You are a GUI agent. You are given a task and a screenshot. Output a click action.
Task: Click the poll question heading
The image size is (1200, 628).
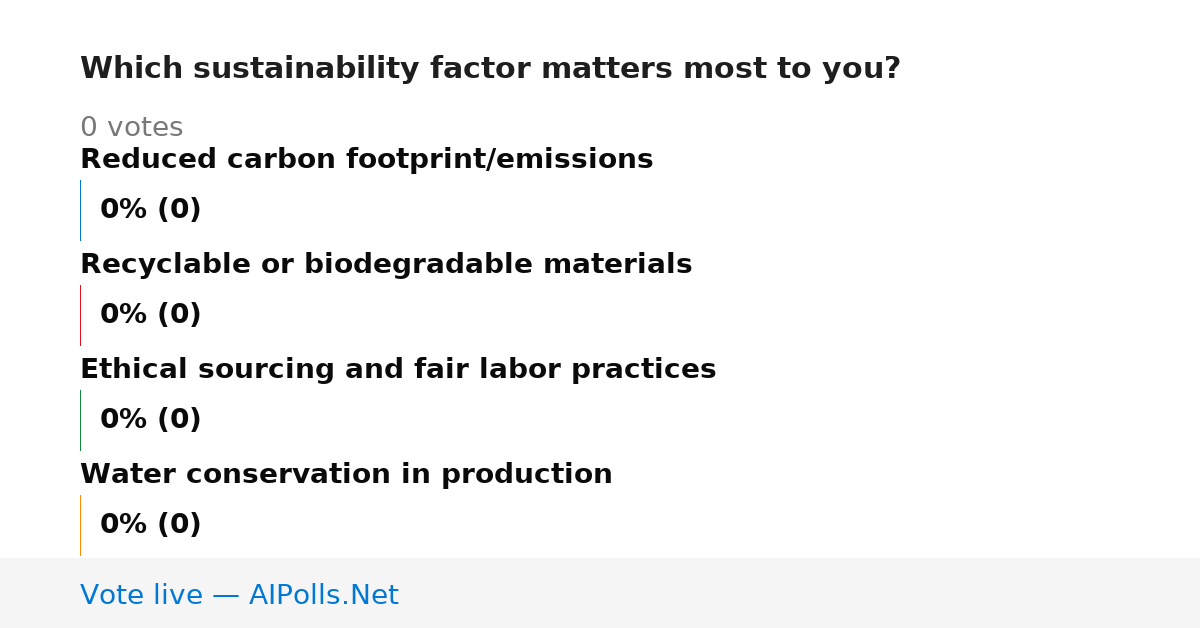point(490,69)
